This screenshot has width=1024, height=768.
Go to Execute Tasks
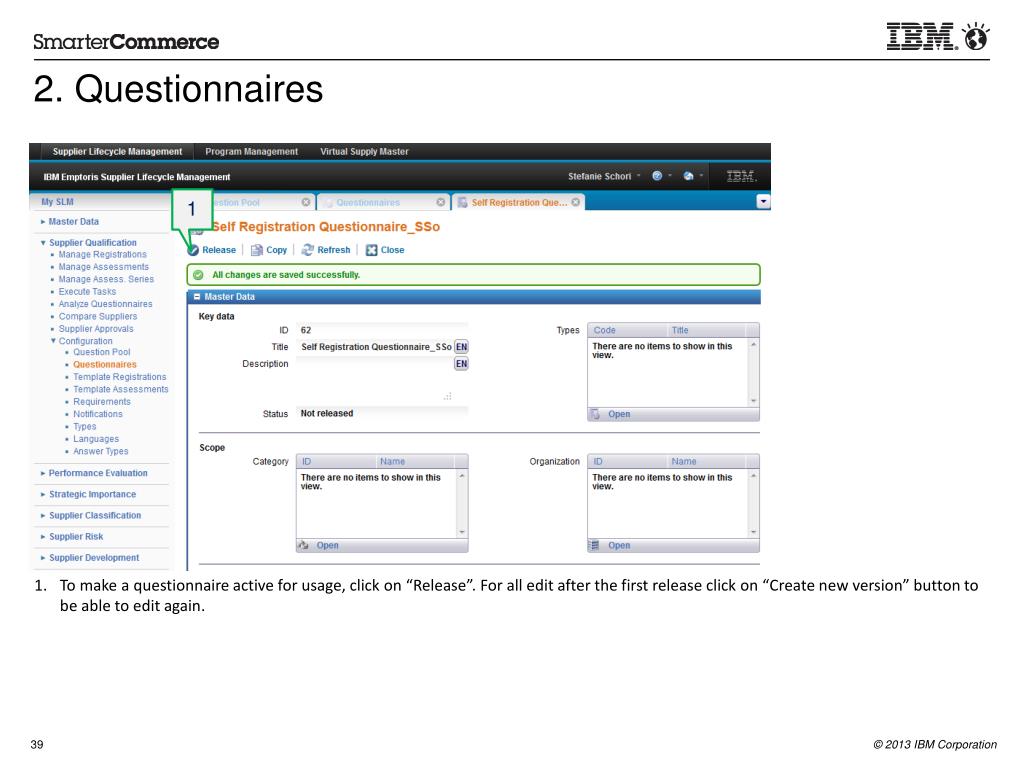(x=87, y=291)
